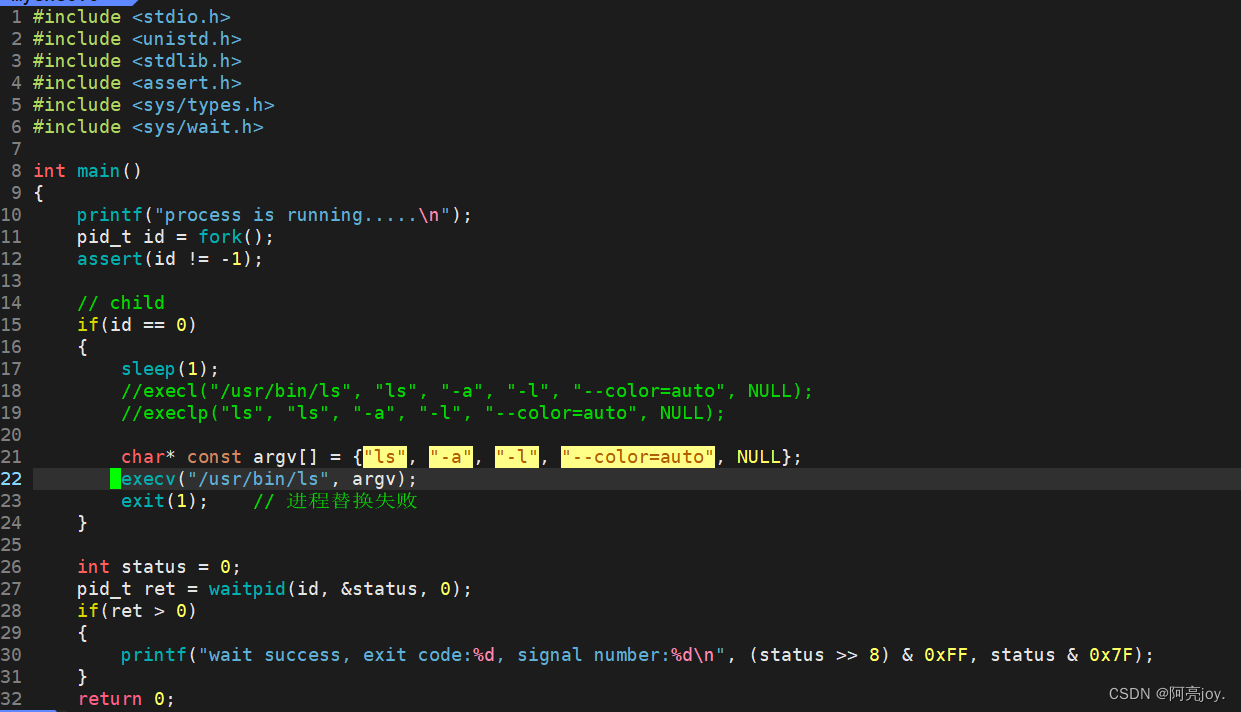Click NULL in the argv initializer
The height and width of the screenshot is (712, 1241).
coord(759,457)
